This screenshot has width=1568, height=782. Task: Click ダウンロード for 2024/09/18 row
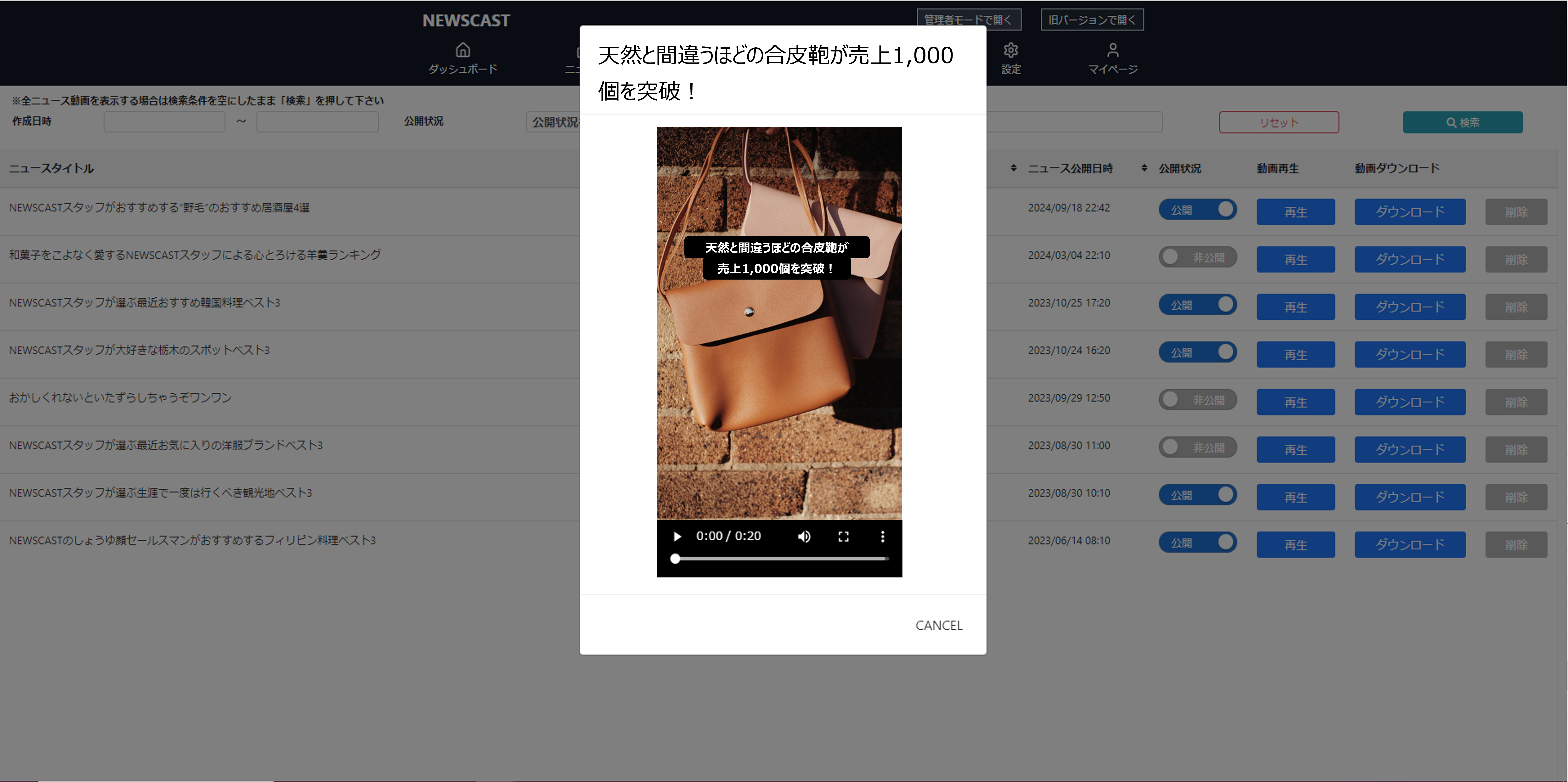click(1410, 212)
